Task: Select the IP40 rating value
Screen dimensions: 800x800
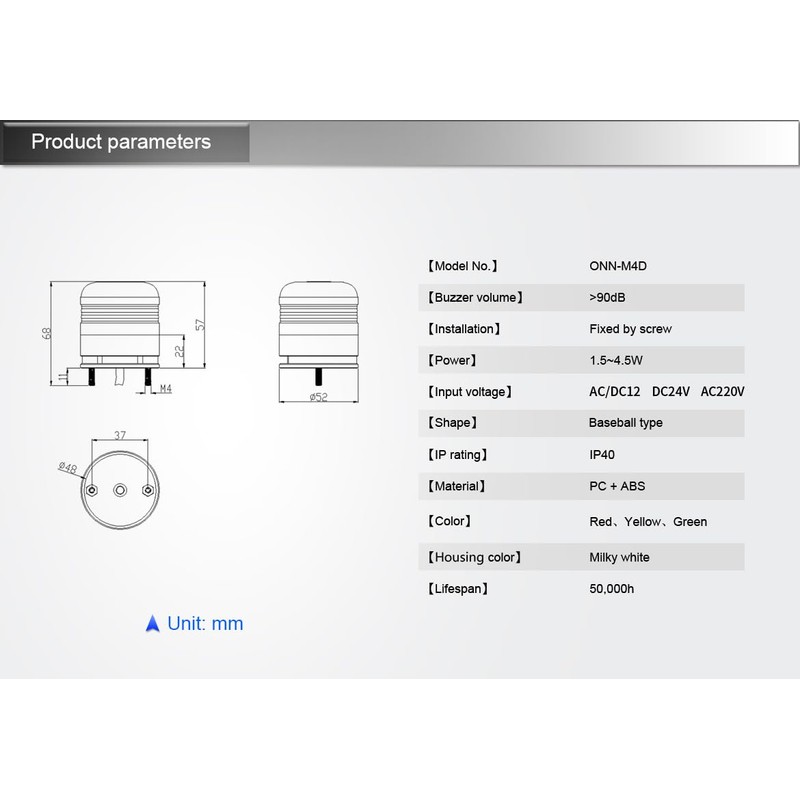Action: pyautogui.click(x=602, y=454)
